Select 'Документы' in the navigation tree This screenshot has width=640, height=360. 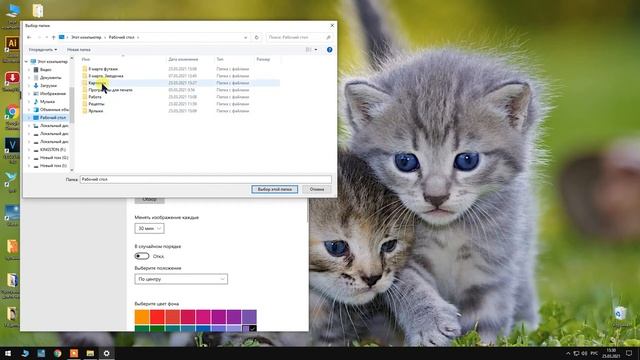pos(51,78)
